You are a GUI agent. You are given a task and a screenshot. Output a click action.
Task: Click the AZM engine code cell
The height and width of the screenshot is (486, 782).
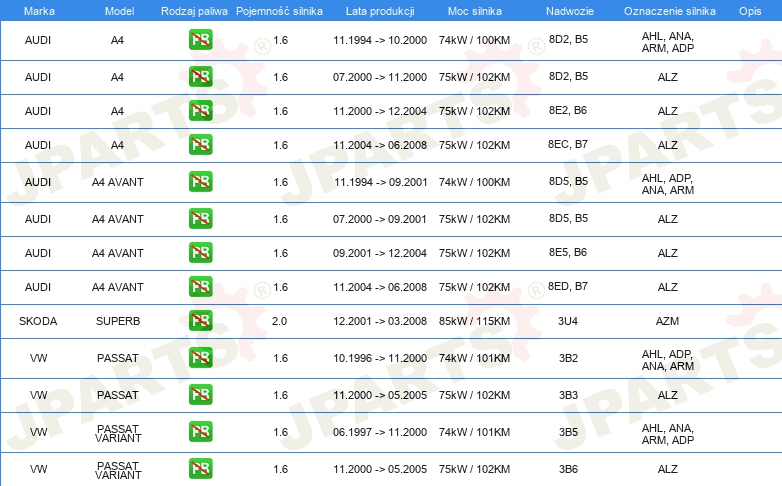click(667, 321)
